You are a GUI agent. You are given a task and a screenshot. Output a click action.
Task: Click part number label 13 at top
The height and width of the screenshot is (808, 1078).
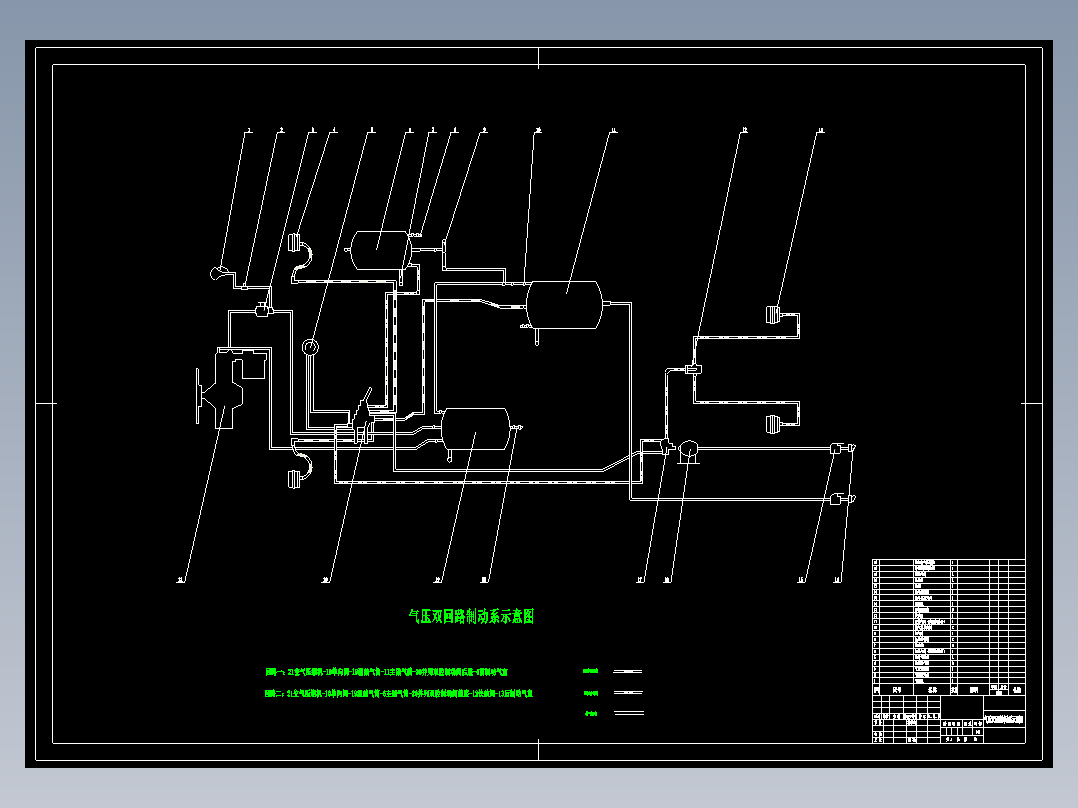pos(820,130)
